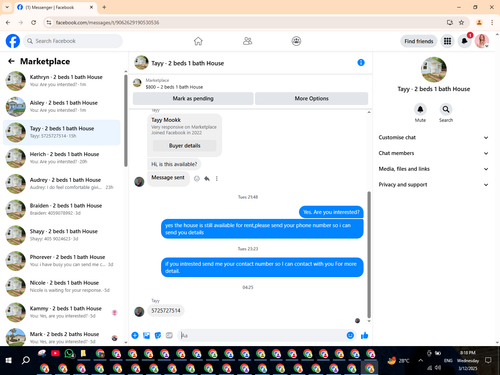500x375 pixels.
Task: Mute the Tayy conversation
Action: tap(420, 109)
